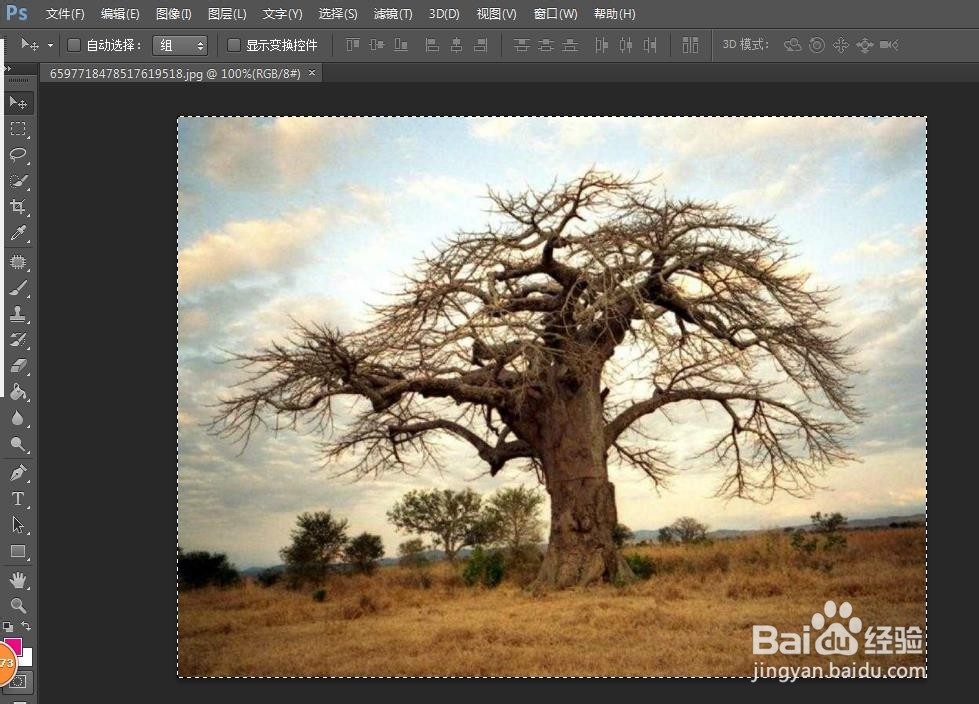This screenshot has height=704, width=979.
Task: Open the 选择(S) menu
Action: click(338, 14)
